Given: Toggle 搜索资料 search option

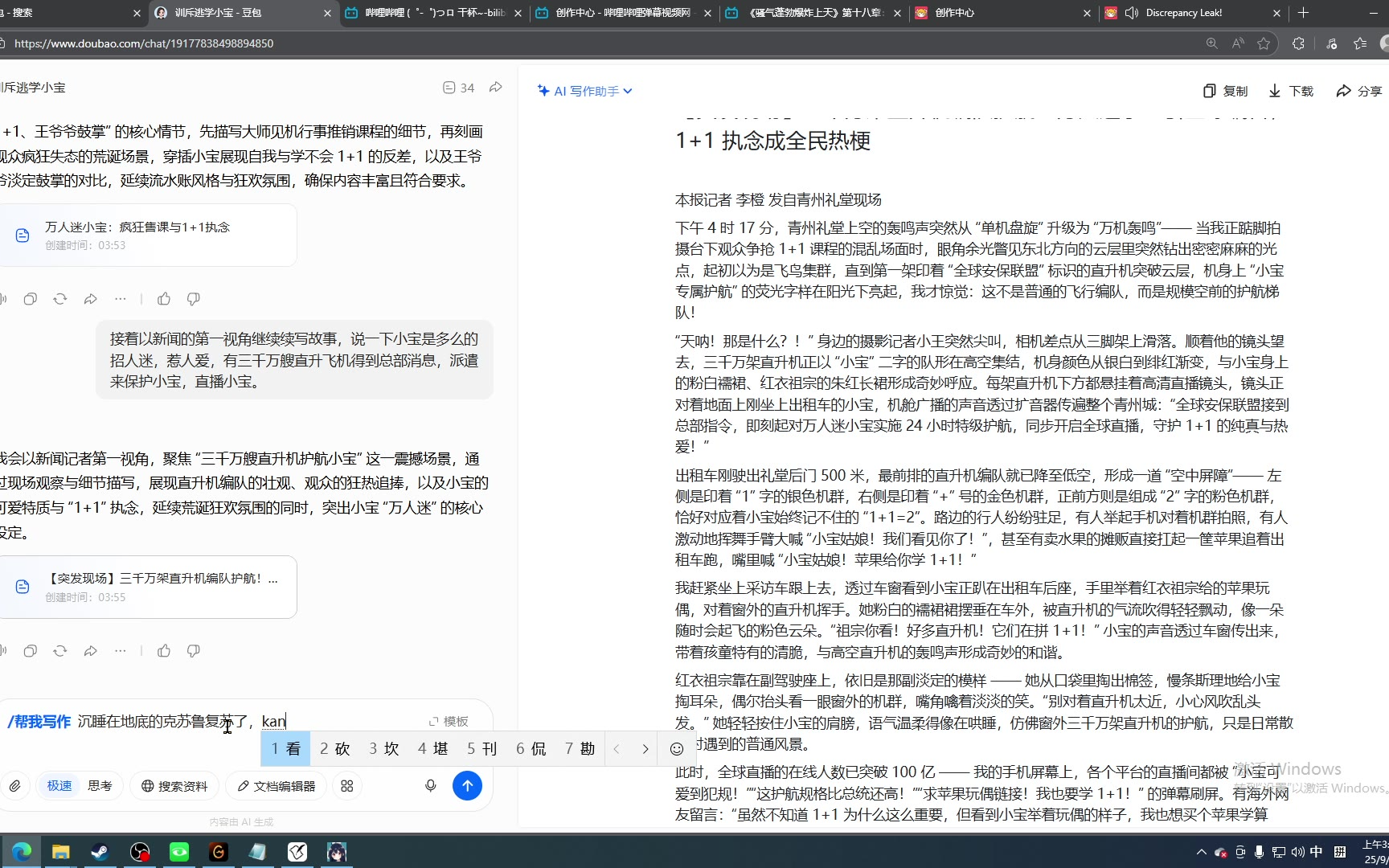Looking at the screenshot, I should (174, 786).
